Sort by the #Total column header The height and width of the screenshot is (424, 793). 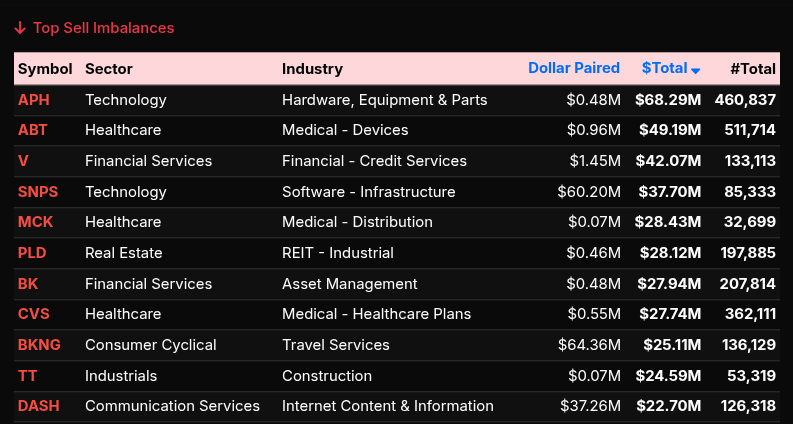point(752,69)
